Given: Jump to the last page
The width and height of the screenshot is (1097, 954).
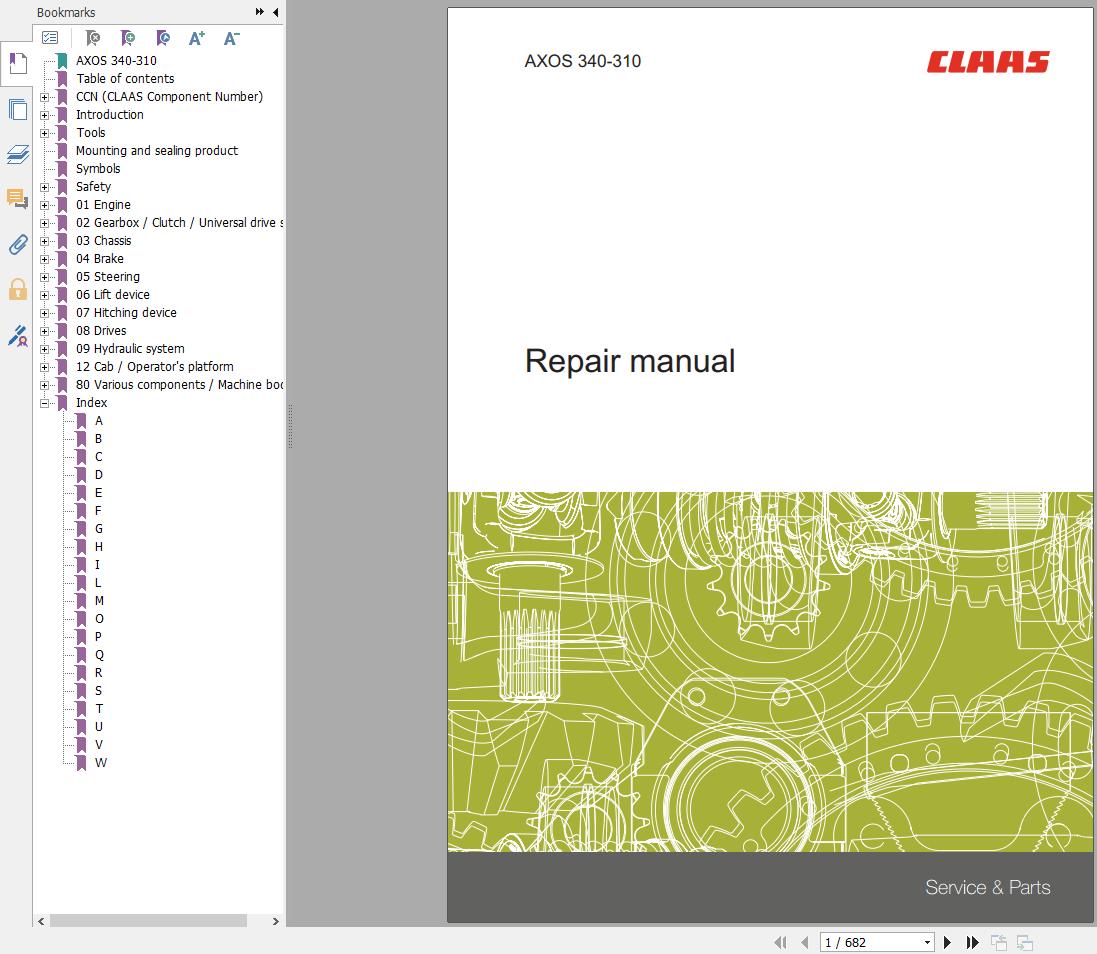Looking at the screenshot, I should click(x=972, y=942).
